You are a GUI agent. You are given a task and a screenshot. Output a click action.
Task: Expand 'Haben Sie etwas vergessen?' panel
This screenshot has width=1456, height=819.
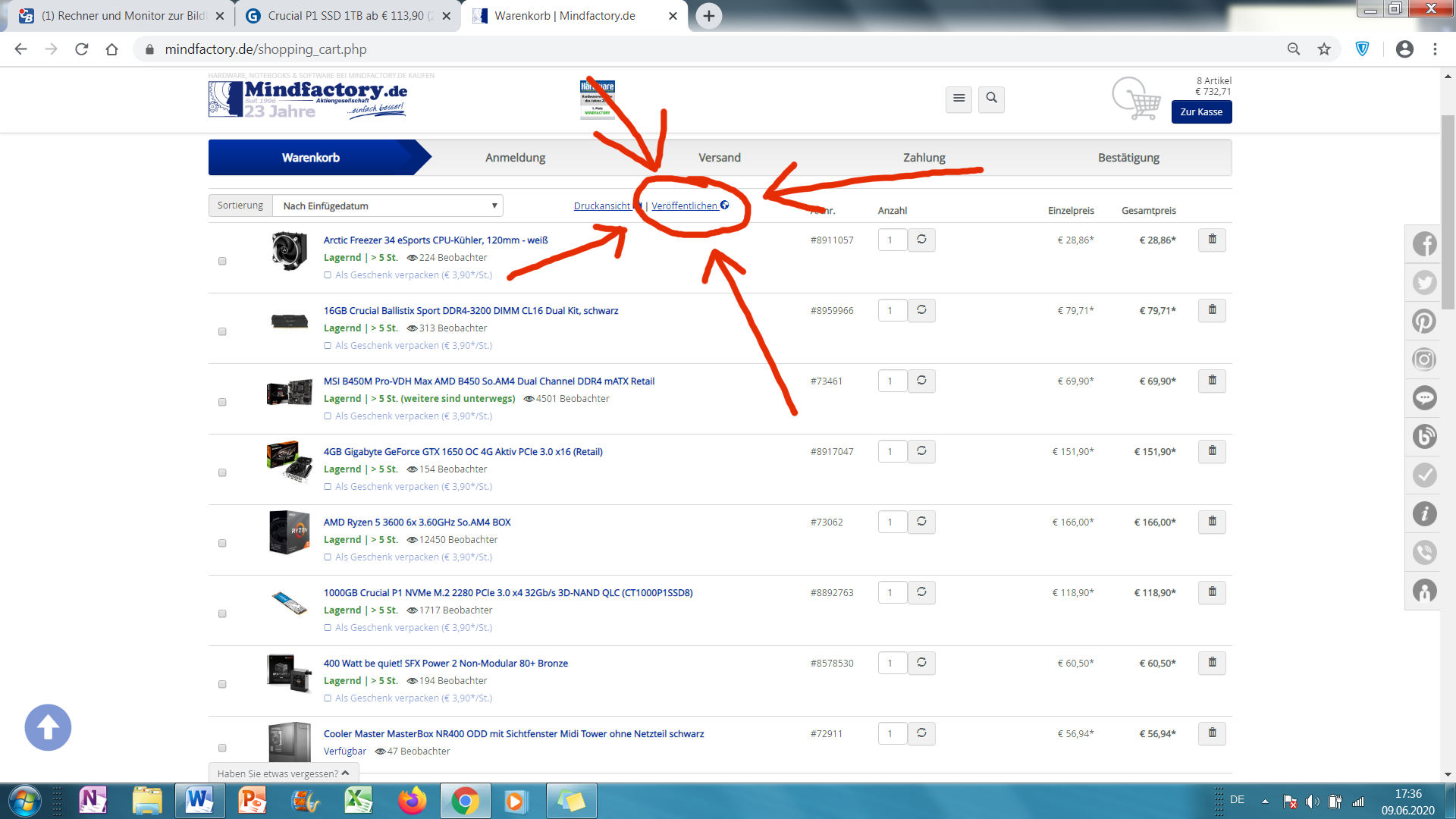pos(284,773)
